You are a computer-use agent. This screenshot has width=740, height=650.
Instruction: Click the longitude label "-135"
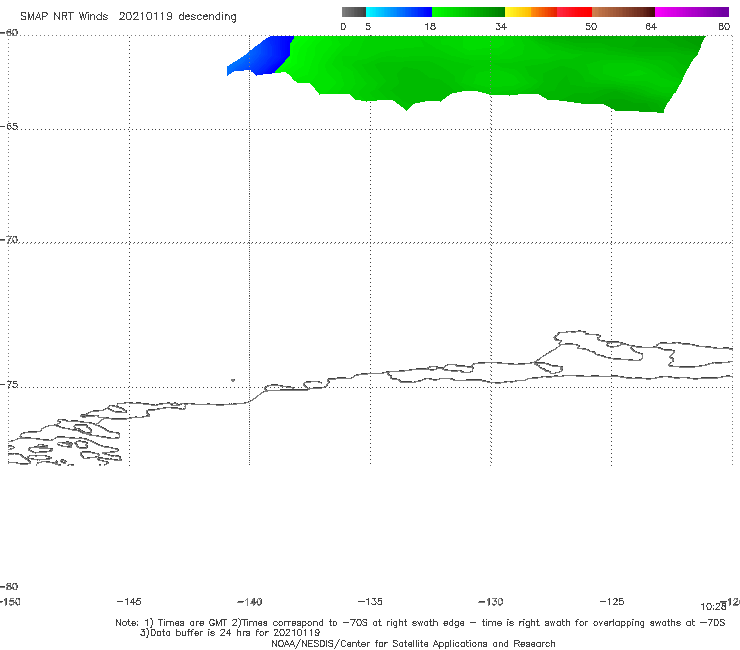click(x=370, y=602)
